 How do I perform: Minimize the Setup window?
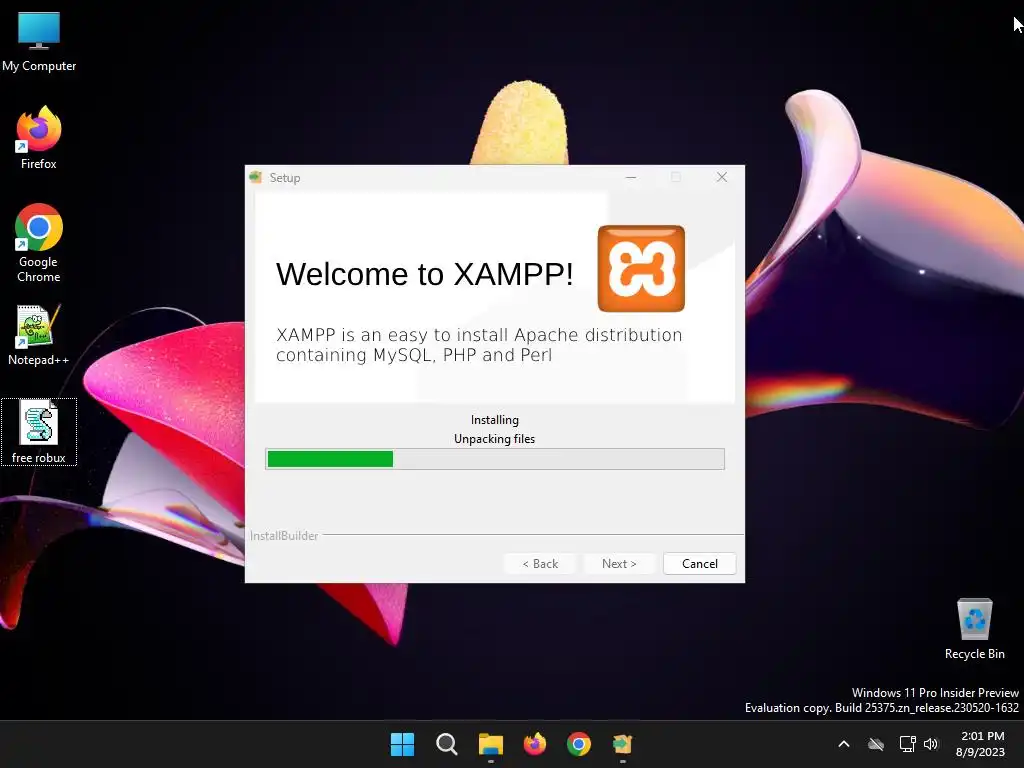[x=631, y=177]
